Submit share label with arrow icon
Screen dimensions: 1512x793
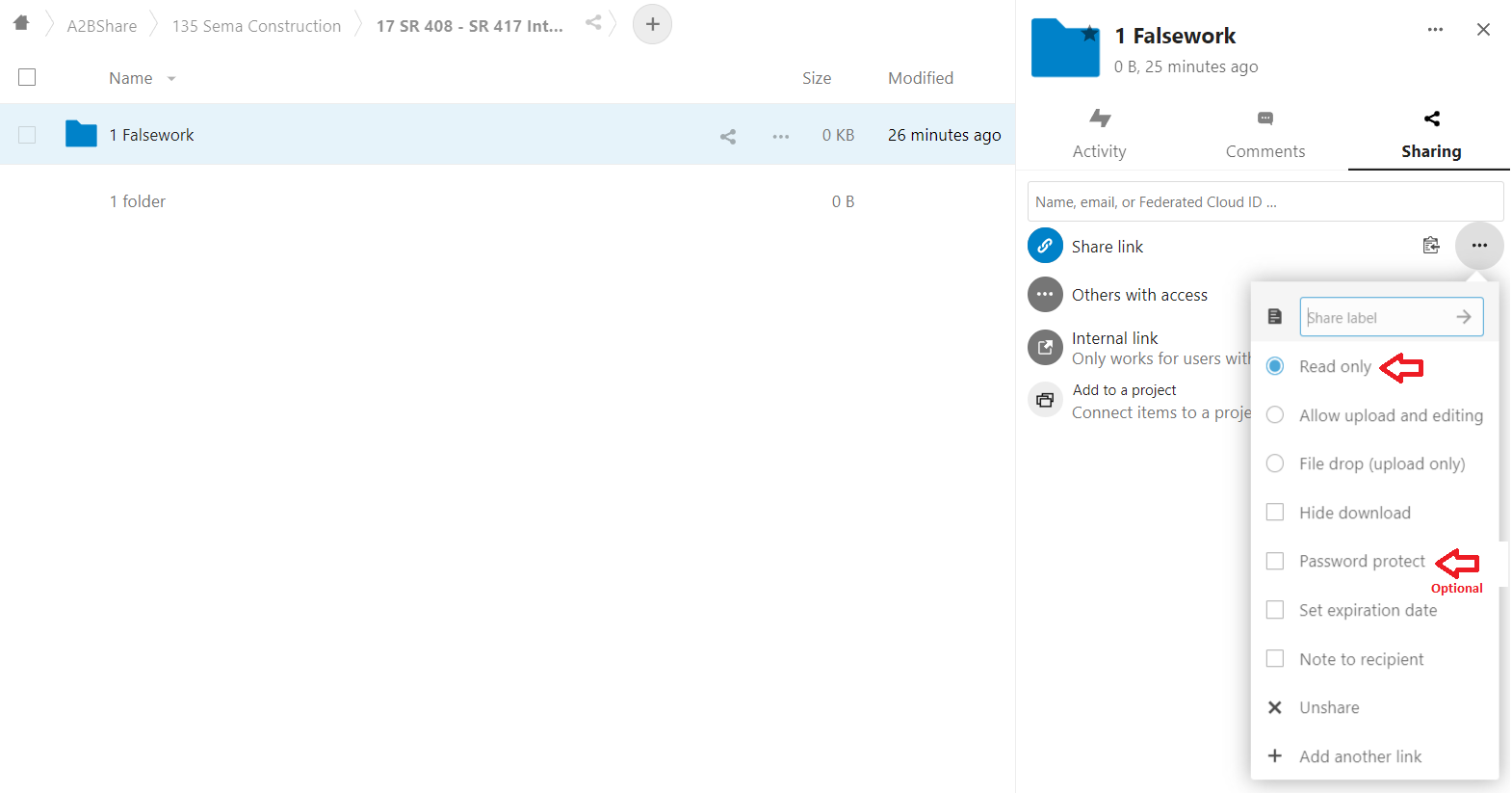coord(1464,317)
